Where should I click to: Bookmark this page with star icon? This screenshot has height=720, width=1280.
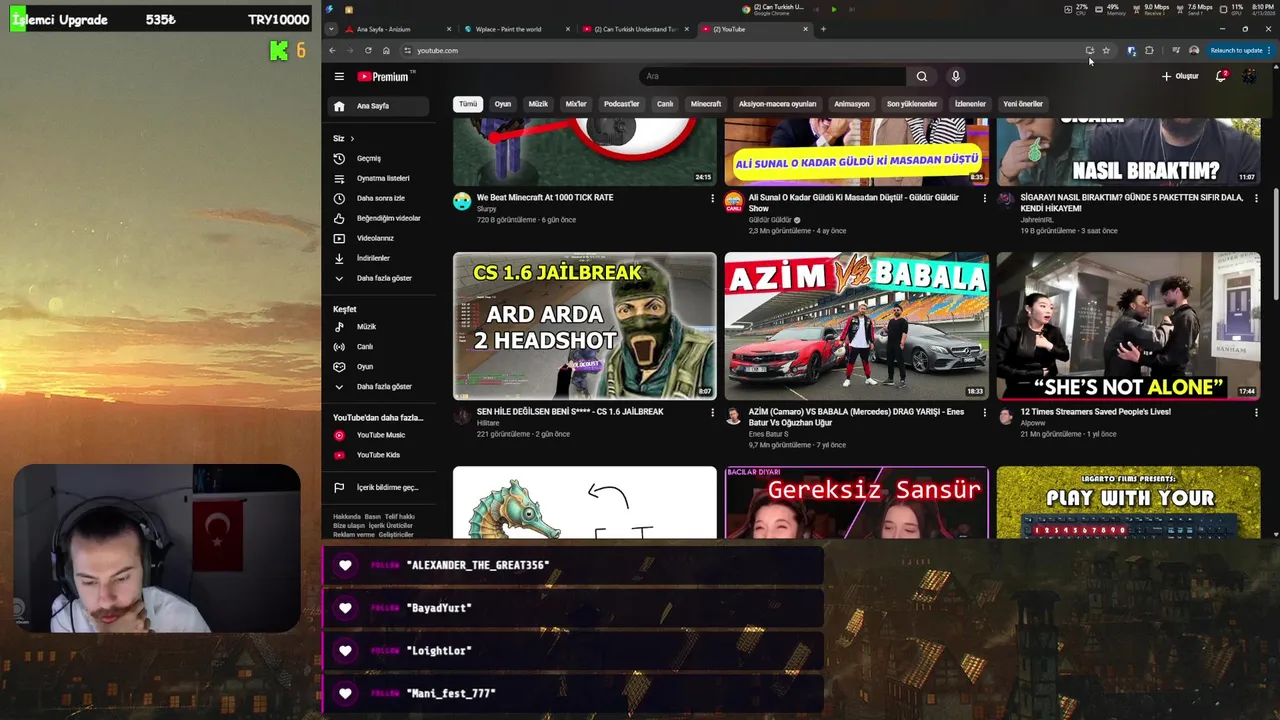[x=1106, y=50]
